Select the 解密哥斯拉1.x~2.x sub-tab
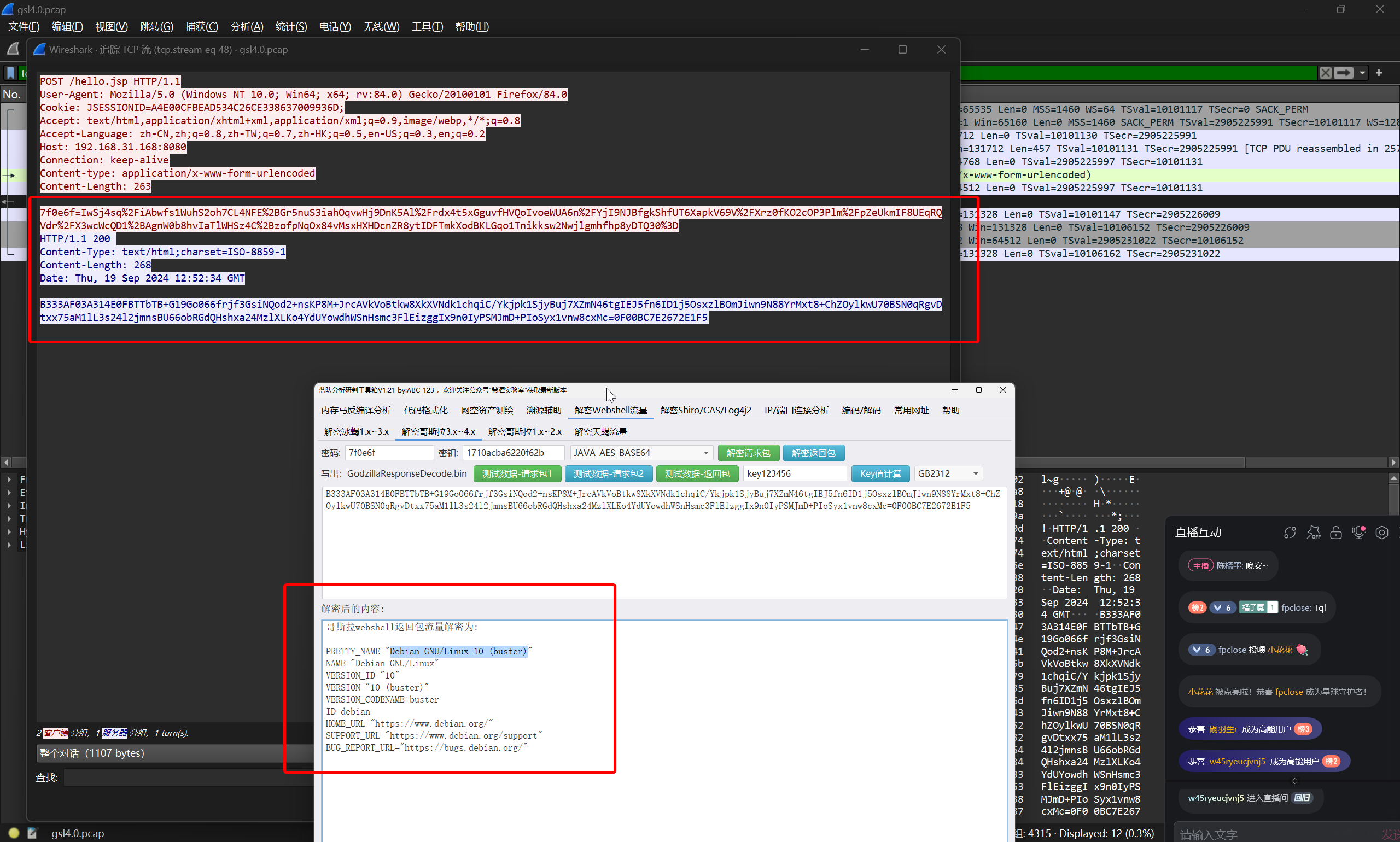The height and width of the screenshot is (842, 1400). [525, 432]
